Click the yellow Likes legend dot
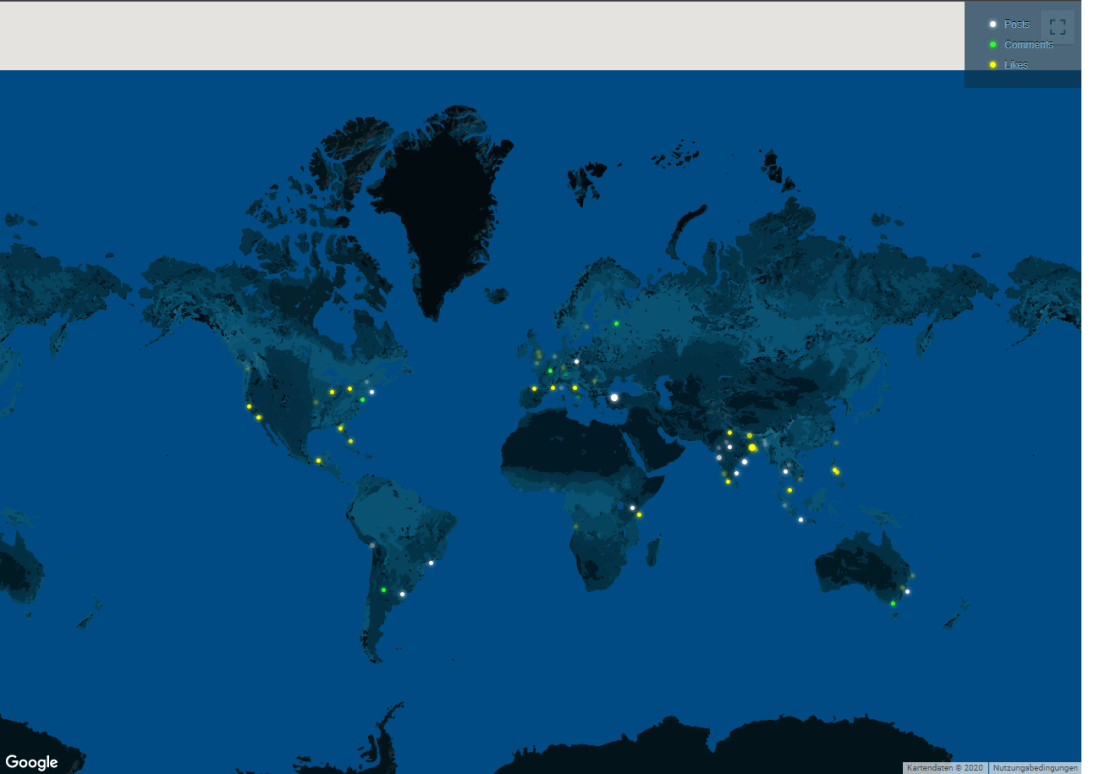Image resolution: width=1100 pixels, height=774 pixels. (992, 65)
